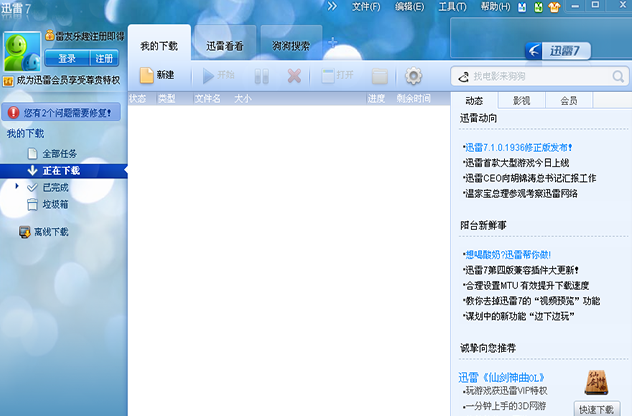Click the search magnifier icon

click(618, 76)
